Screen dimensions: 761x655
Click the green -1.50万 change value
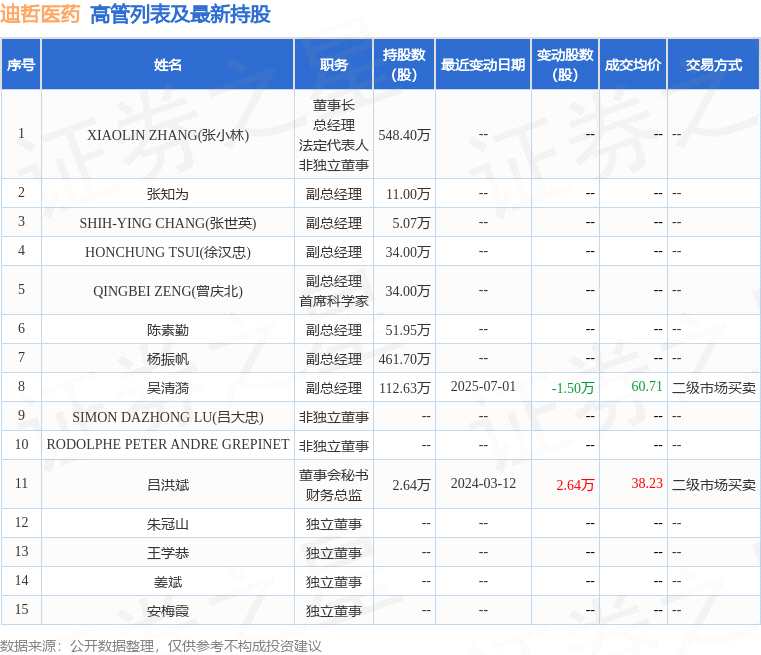pyautogui.click(x=573, y=388)
